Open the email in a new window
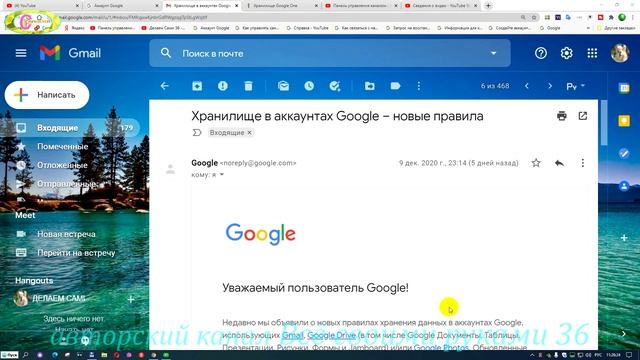The width and height of the screenshot is (640, 360). [583, 116]
